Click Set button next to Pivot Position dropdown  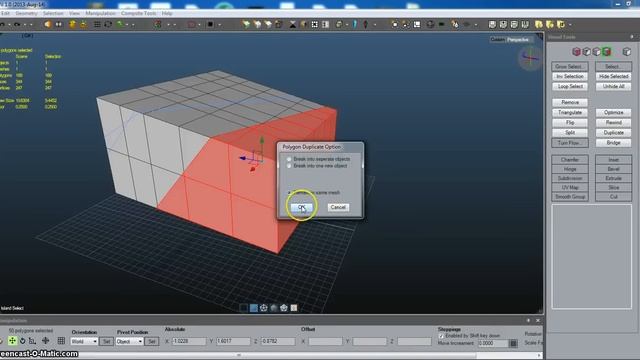tap(151, 341)
